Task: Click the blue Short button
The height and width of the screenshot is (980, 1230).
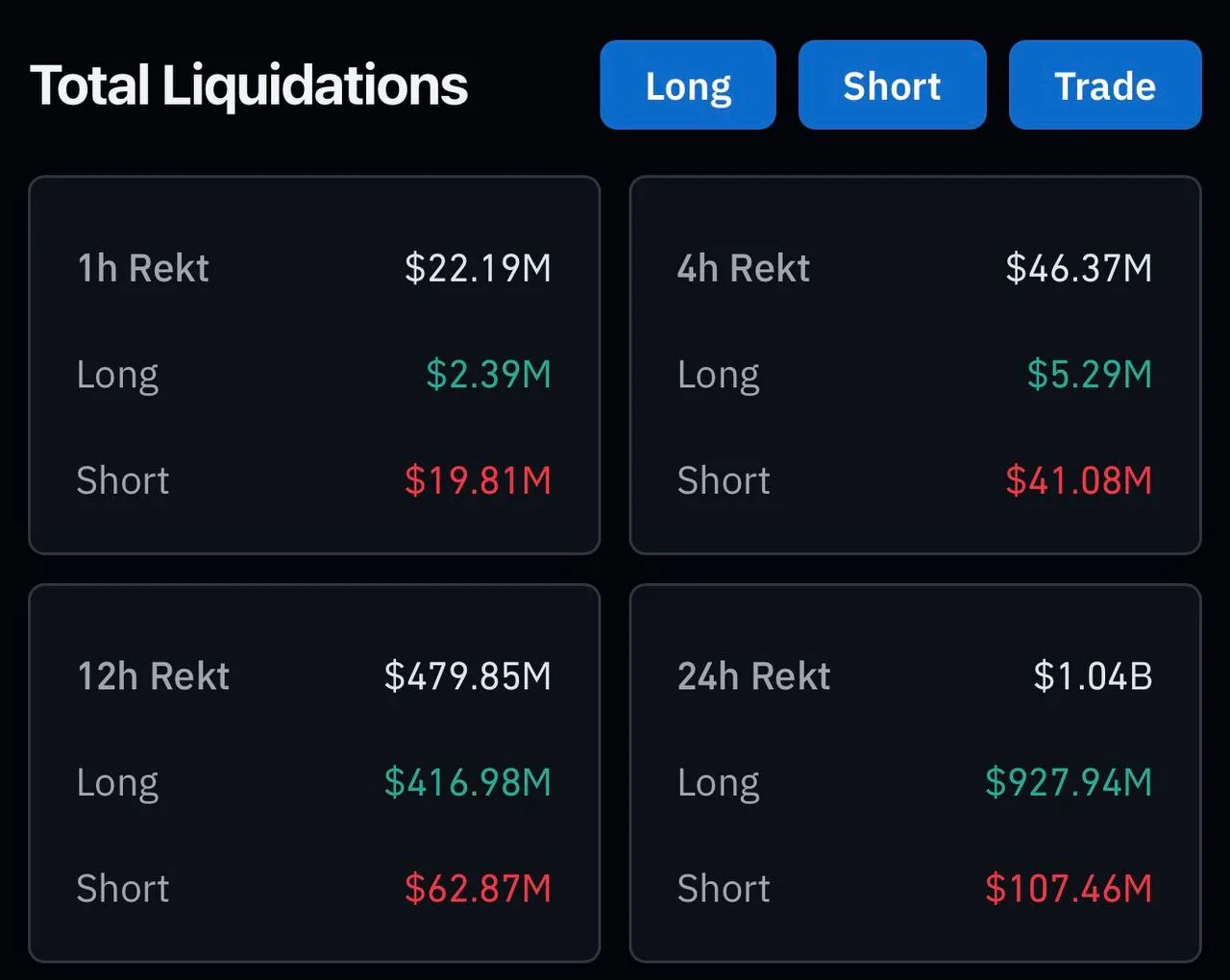Action: tap(892, 86)
